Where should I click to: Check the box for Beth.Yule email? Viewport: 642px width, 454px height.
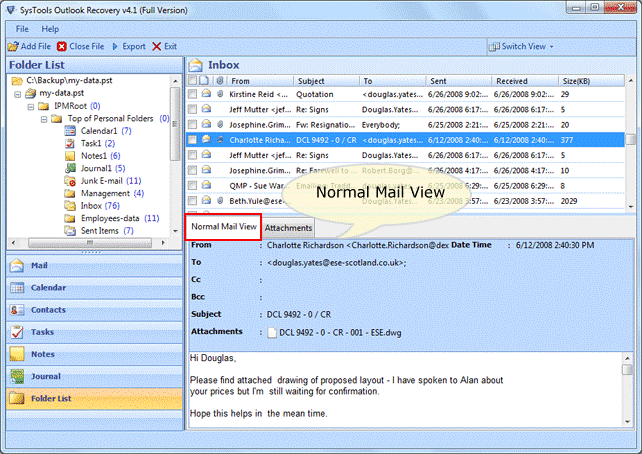click(x=192, y=201)
